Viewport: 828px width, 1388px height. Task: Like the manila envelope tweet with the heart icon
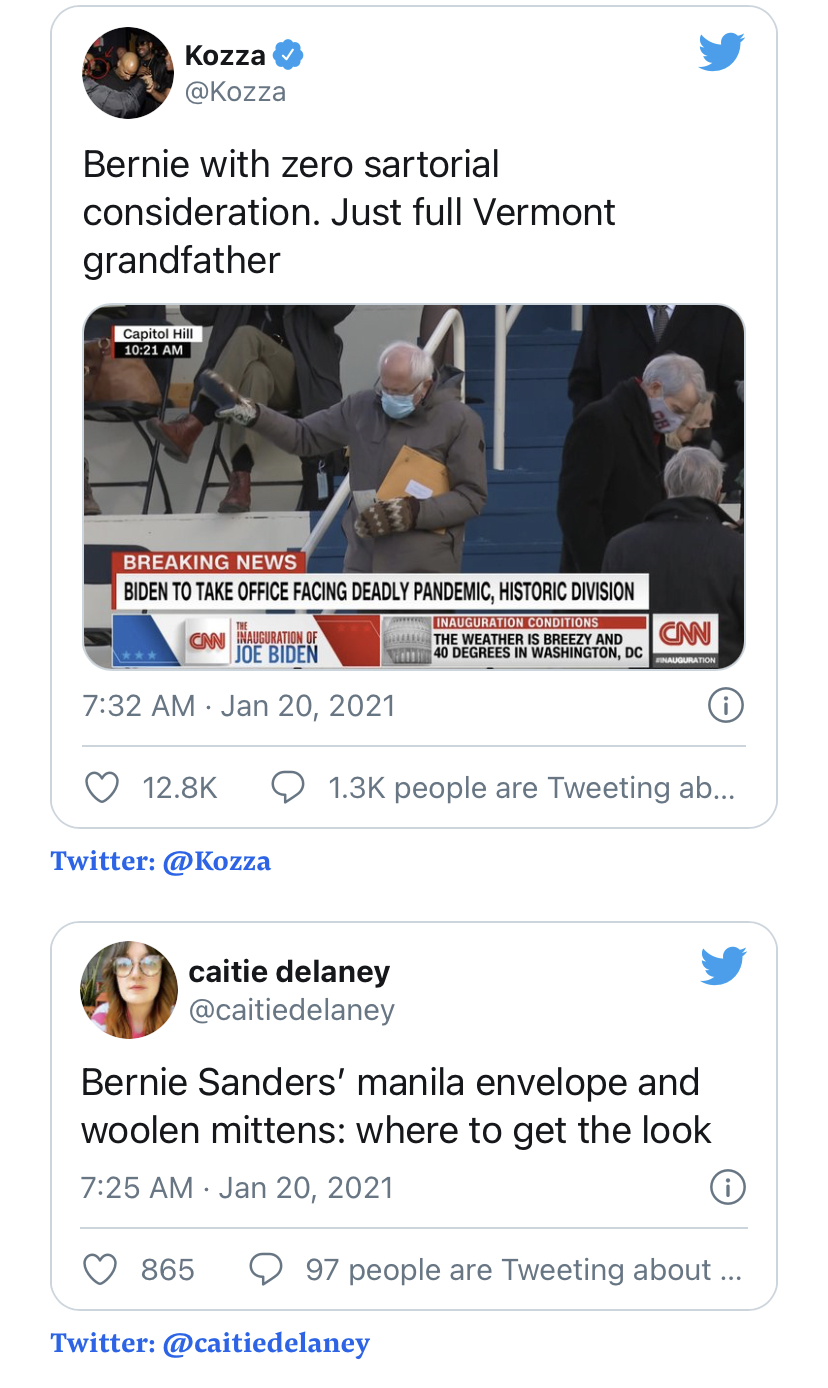(x=99, y=1269)
